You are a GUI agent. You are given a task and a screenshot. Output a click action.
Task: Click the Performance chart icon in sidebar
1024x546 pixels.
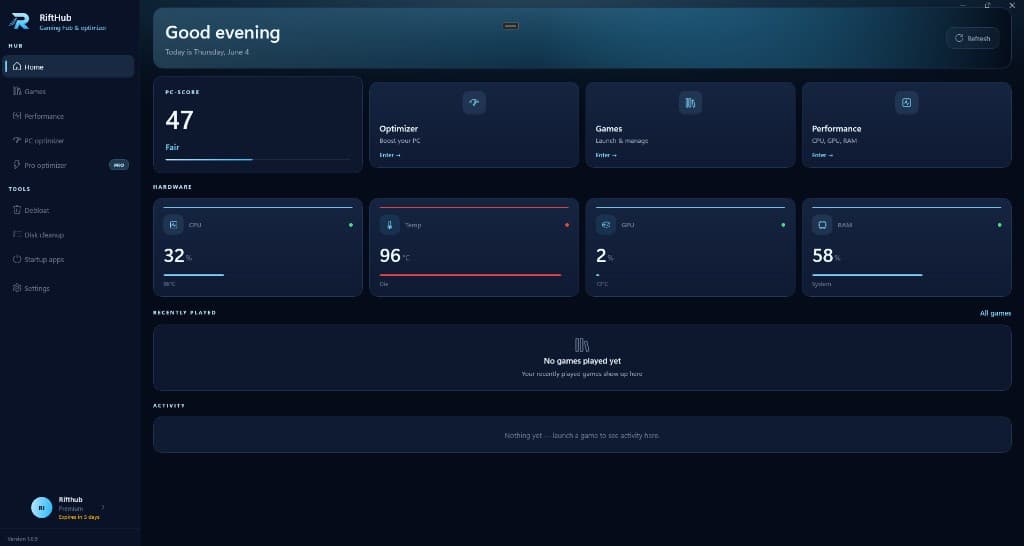click(17, 116)
